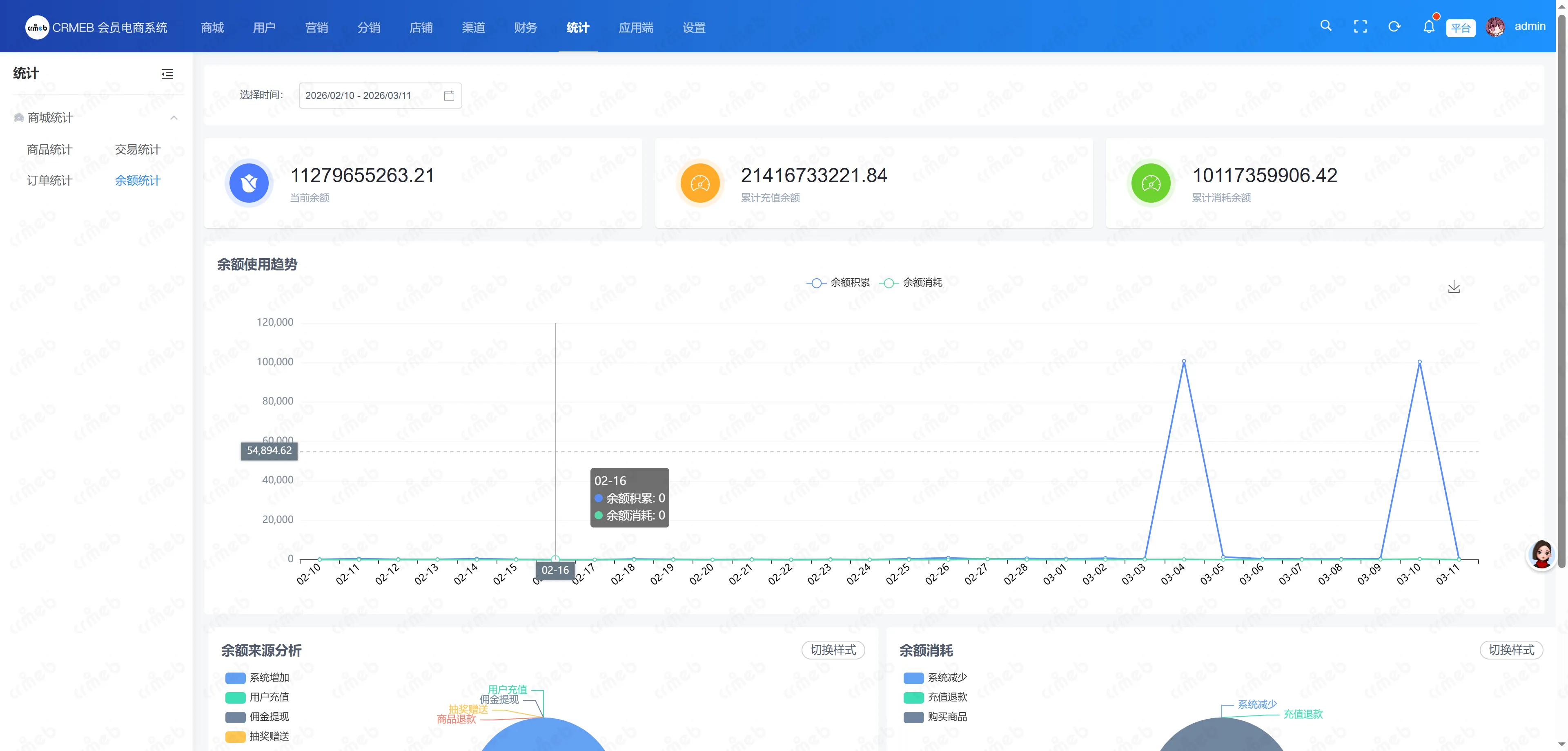Open the 用户 top menu
The width and height of the screenshot is (1568, 751).
264,27
